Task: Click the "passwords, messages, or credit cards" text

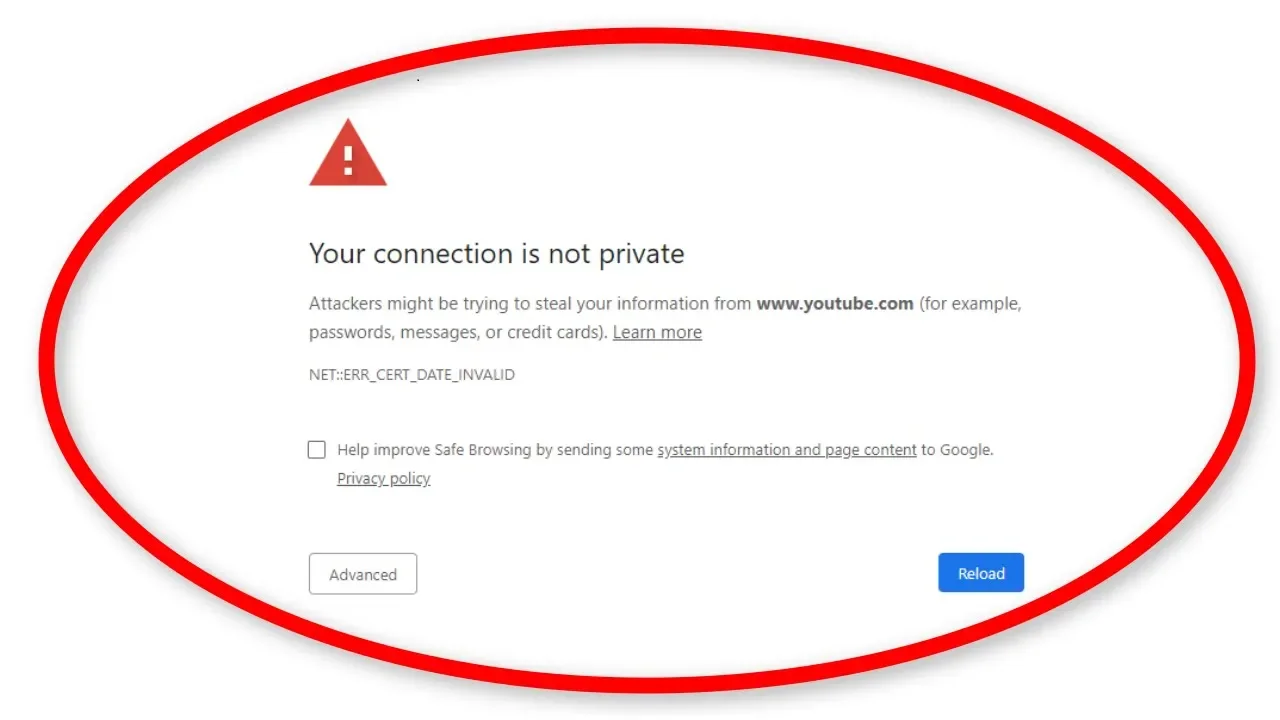Action: [x=458, y=332]
